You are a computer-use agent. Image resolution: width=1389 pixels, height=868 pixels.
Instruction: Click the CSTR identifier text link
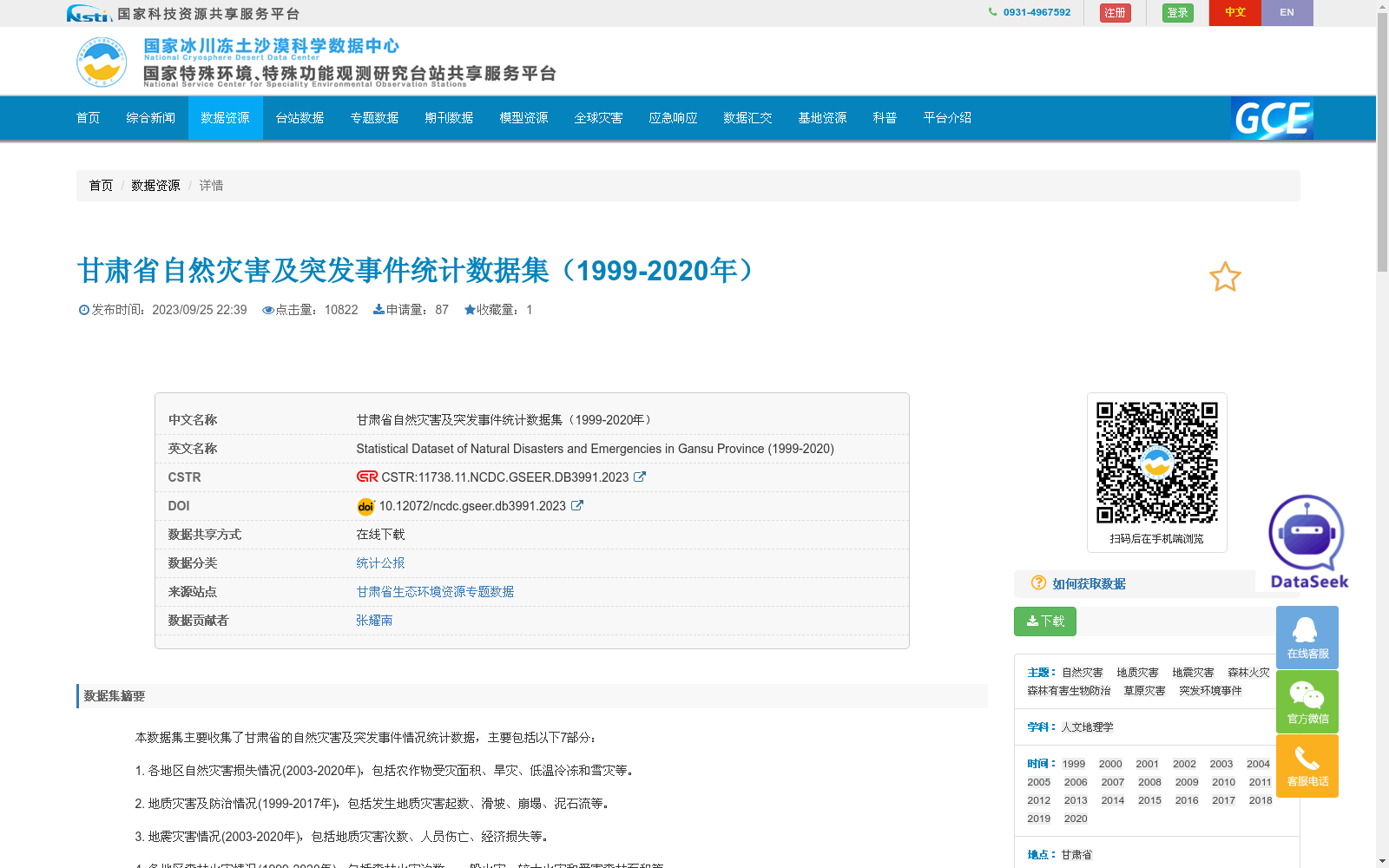(x=504, y=477)
